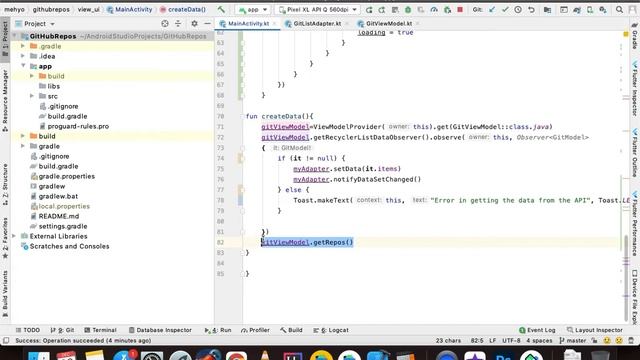
Task: Collapse the app module folder
Action: tap(23, 66)
